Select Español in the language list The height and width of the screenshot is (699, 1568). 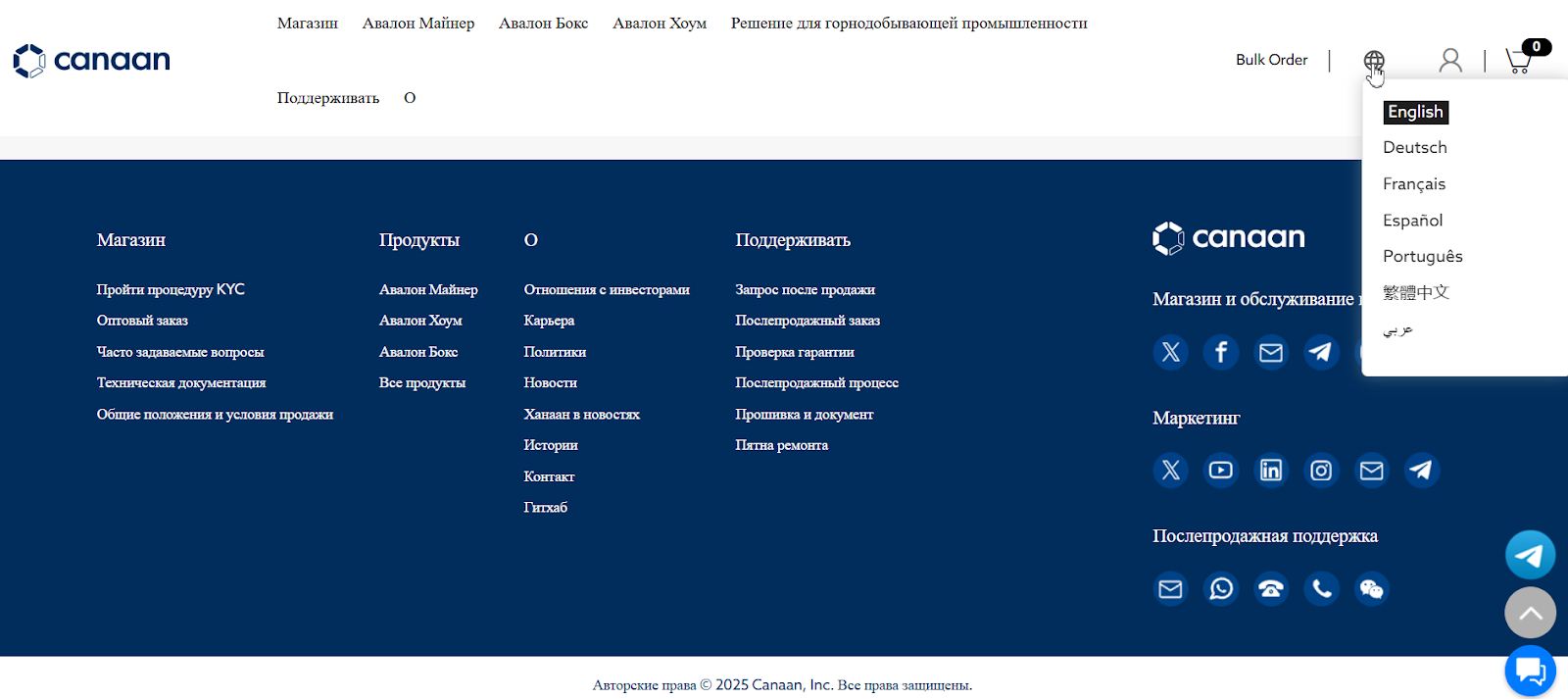1412,221
